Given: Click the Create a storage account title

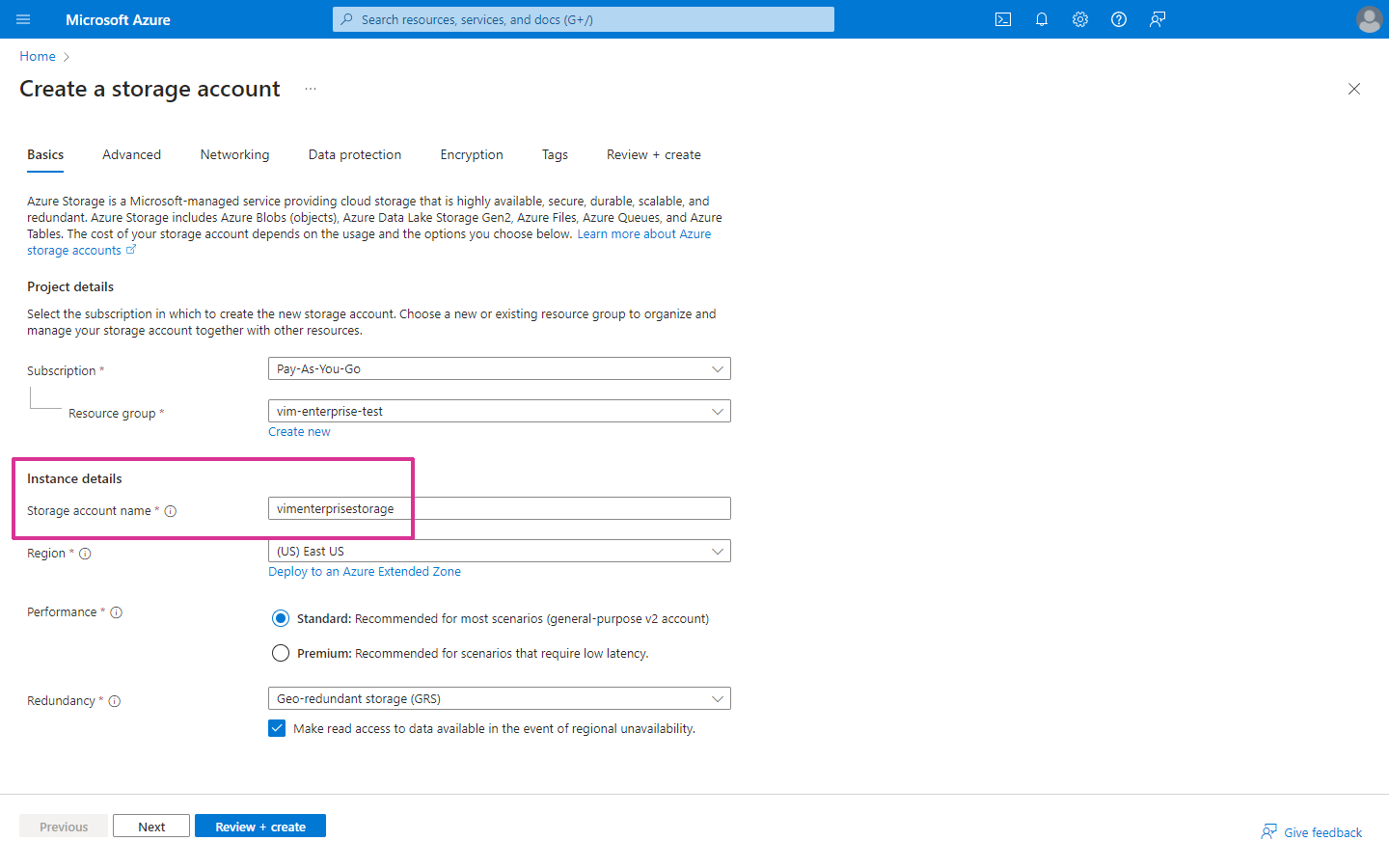Looking at the screenshot, I should point(150,89).
